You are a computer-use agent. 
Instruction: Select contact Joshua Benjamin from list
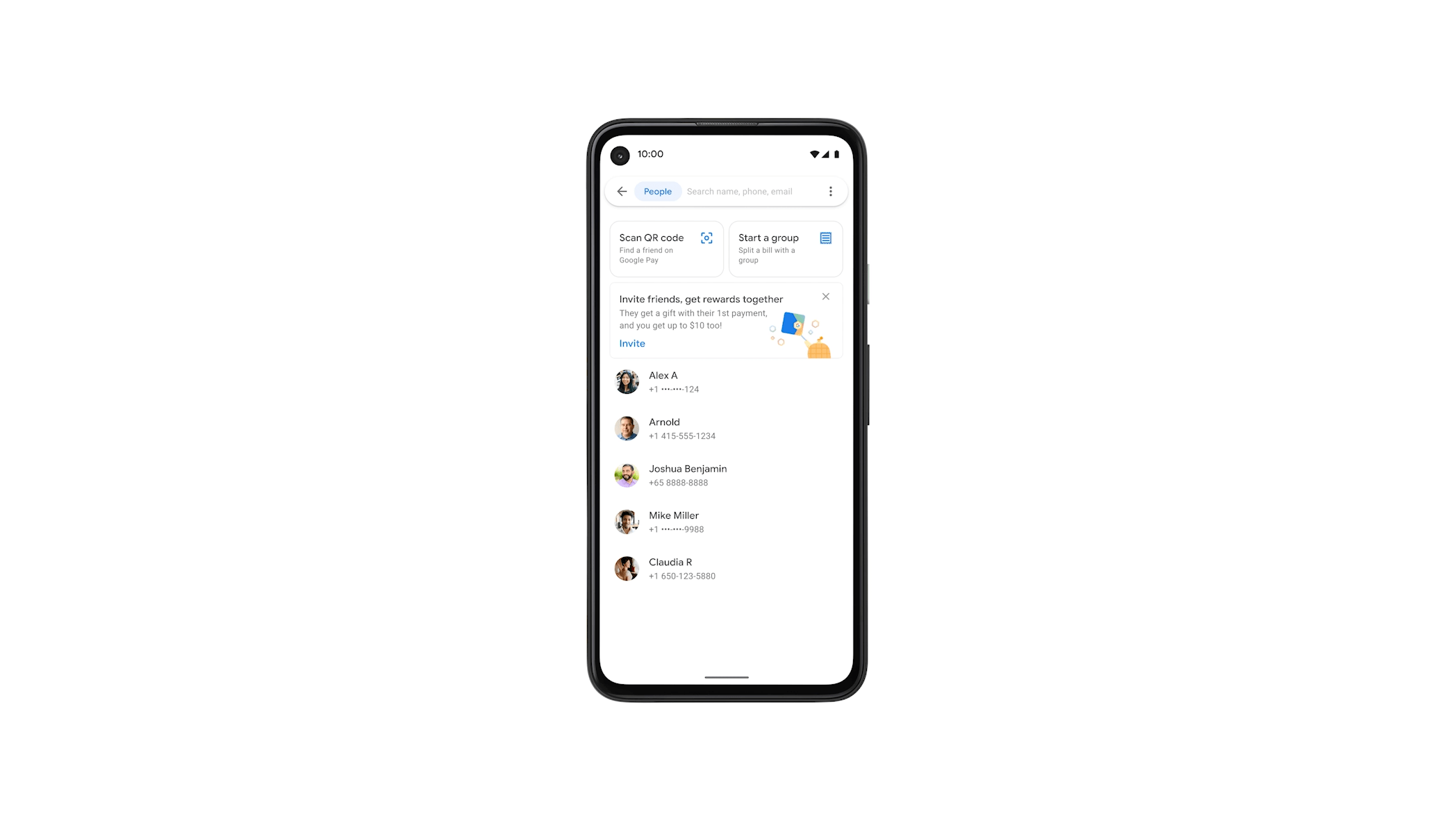coord(727,474)
